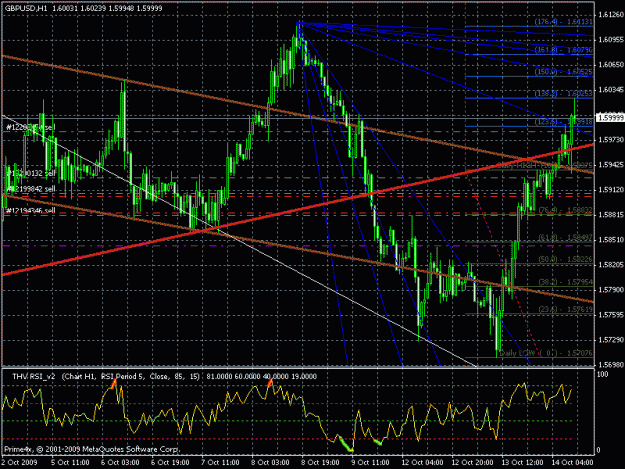This screenshot has width=625, height=469.
Task: Click the 2 Oct 2009 time label
Action: point(20,462)
